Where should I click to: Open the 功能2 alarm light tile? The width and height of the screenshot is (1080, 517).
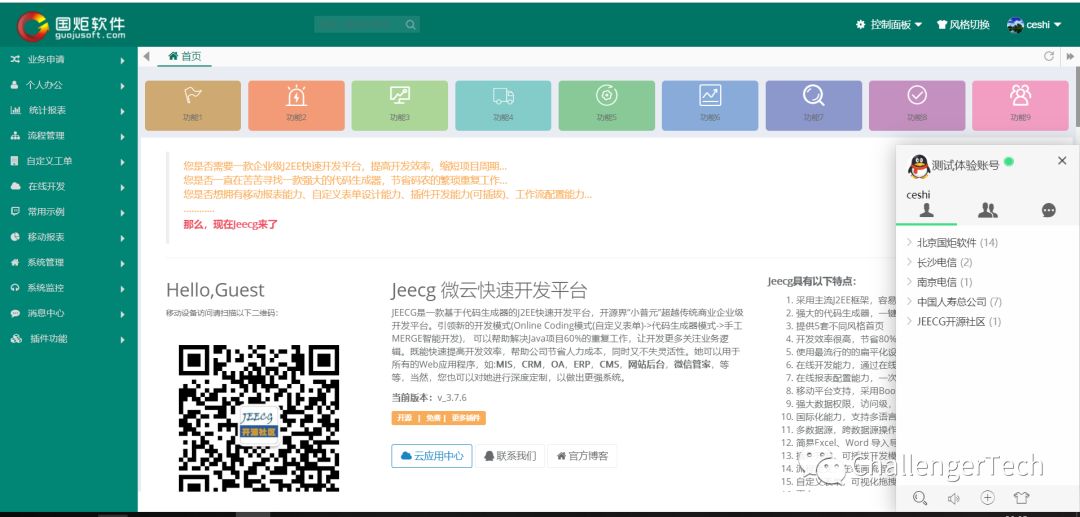pyautogui.click(x=296, y=105)
